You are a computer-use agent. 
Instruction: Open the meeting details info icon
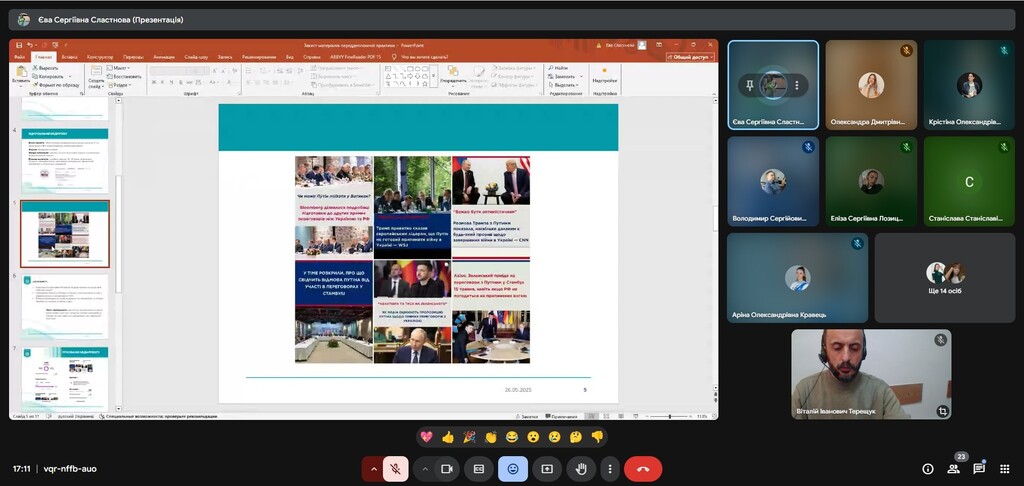point(927,468)
